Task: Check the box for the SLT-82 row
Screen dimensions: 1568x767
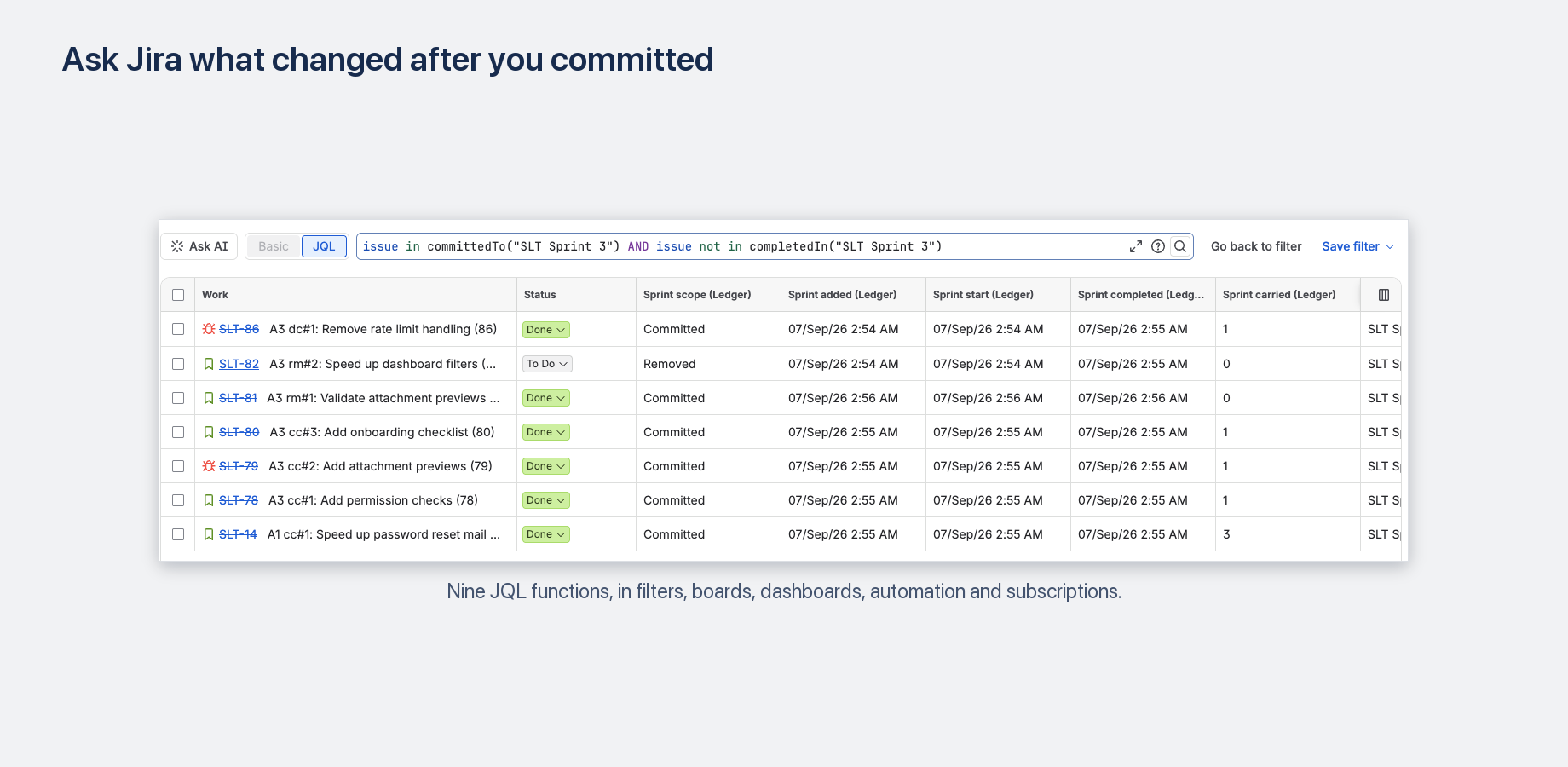Action: [x=178, y=364]
